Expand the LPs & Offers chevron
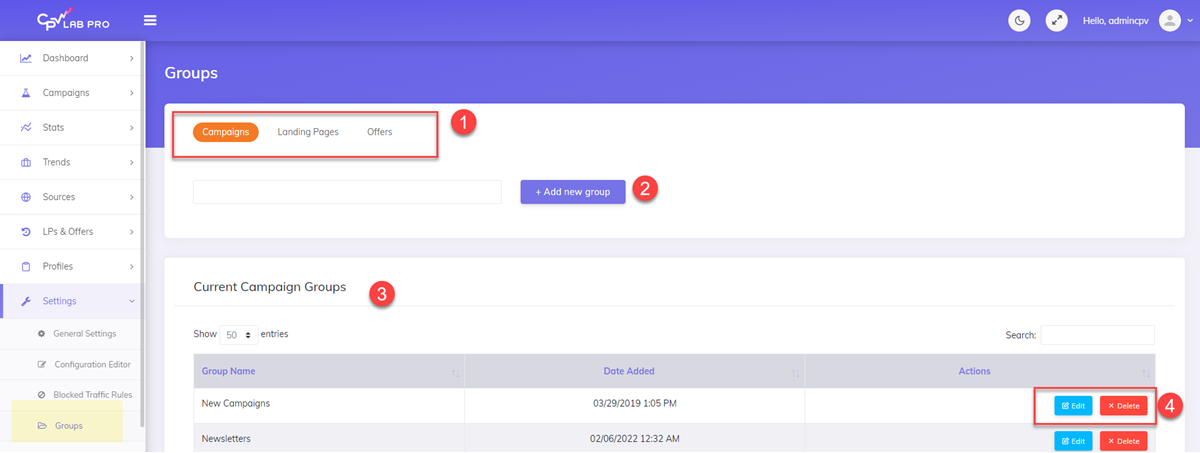Image resolution: width=1200 pixels, height=453 pixels. click(x=132, y=232)
